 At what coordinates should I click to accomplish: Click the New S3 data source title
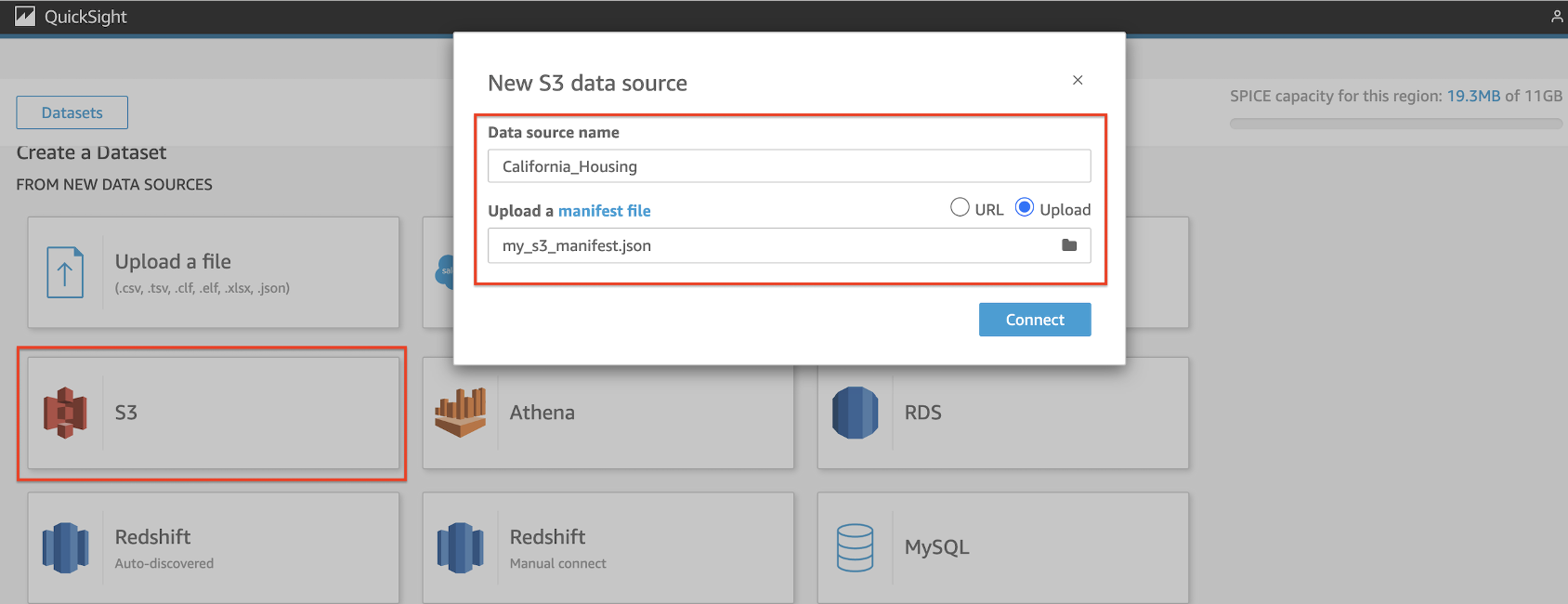588,83
